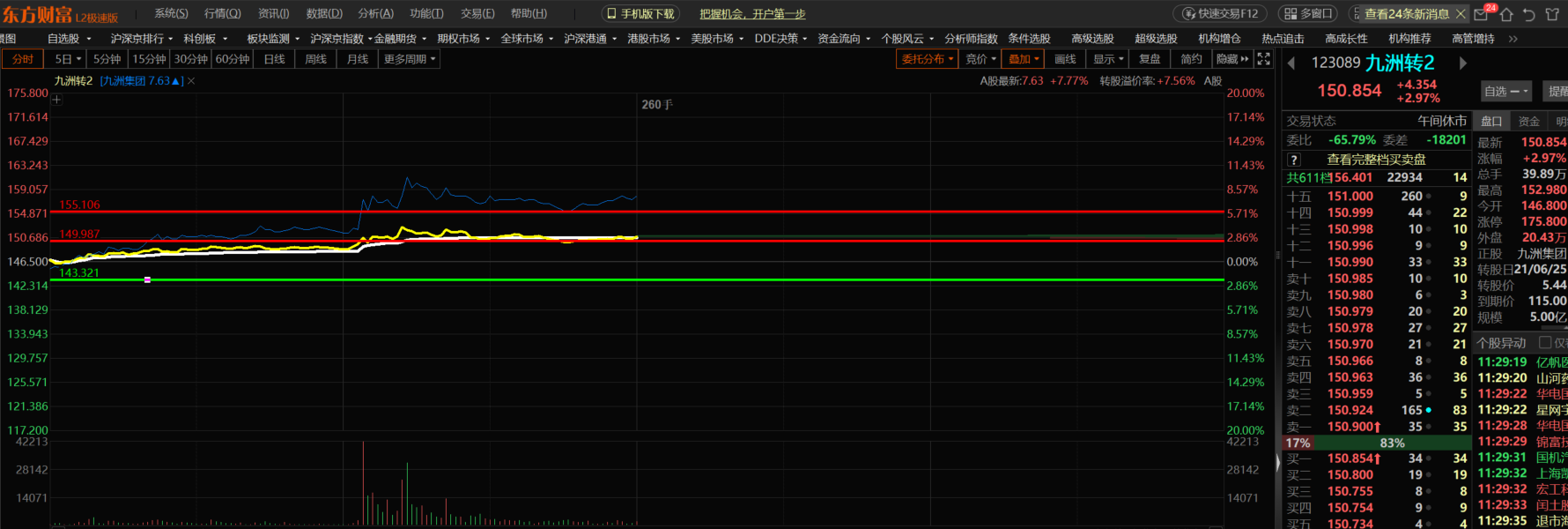
Task: Switch to 周线 weekly chart
Action: 315,59
